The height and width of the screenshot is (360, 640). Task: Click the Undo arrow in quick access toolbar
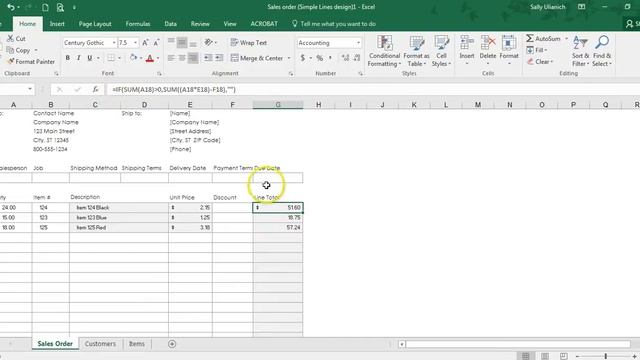11,7
